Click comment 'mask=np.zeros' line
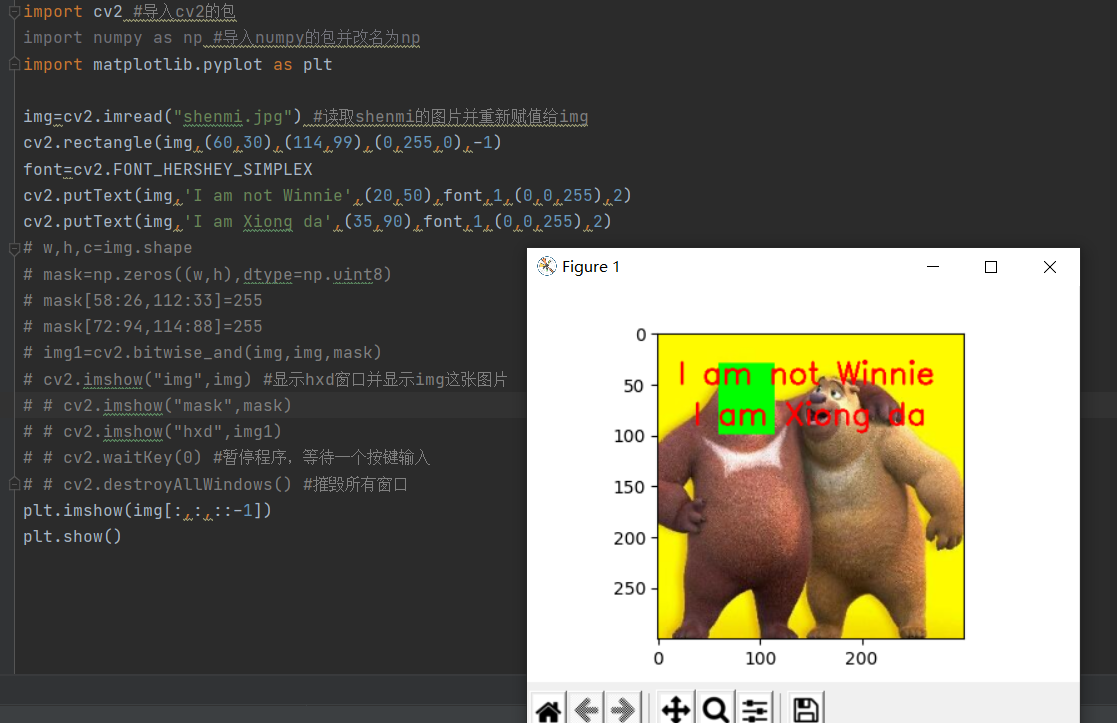Screen dimensions: 1117x723 click(207, 274)
